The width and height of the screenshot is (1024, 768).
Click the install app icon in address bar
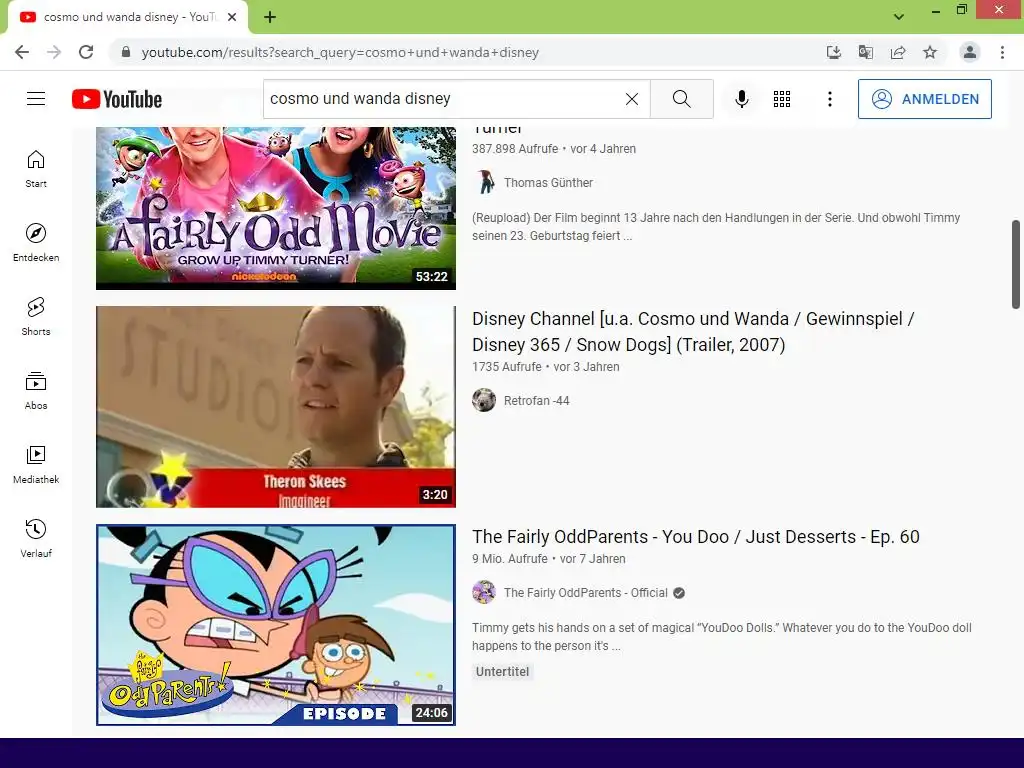coord(833,52)
